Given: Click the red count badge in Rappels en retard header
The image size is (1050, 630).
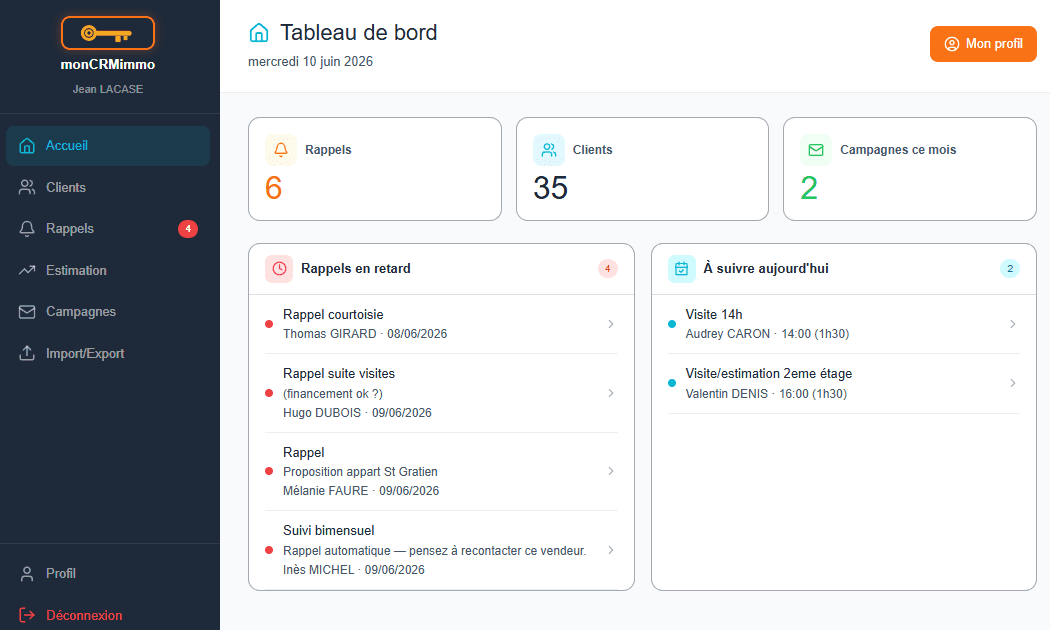Looking at the screenshot, I should coord(607,268).
